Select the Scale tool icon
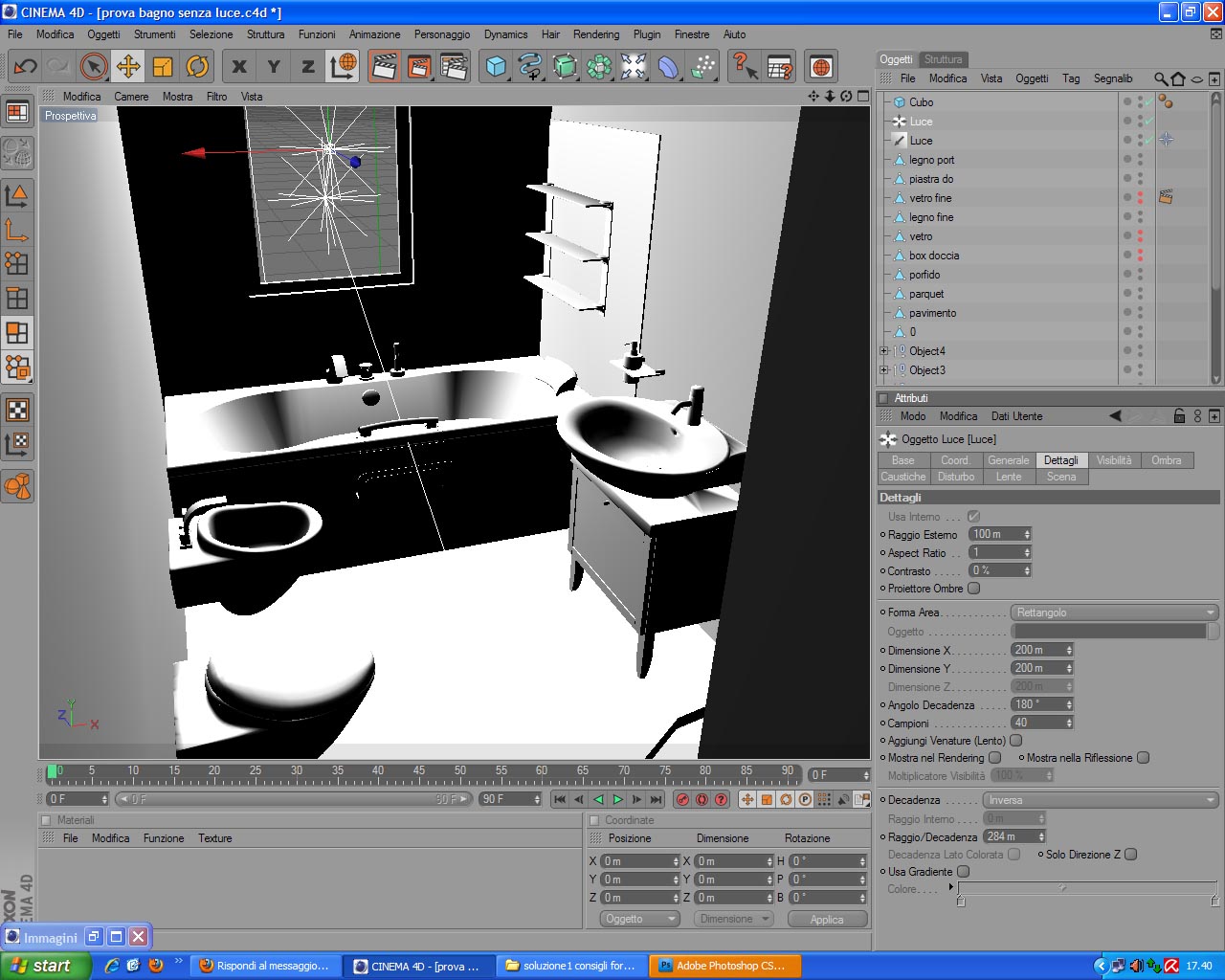The height and width of the screenshot is (980, 1225). pyautogui.click(x=163, y=66)
